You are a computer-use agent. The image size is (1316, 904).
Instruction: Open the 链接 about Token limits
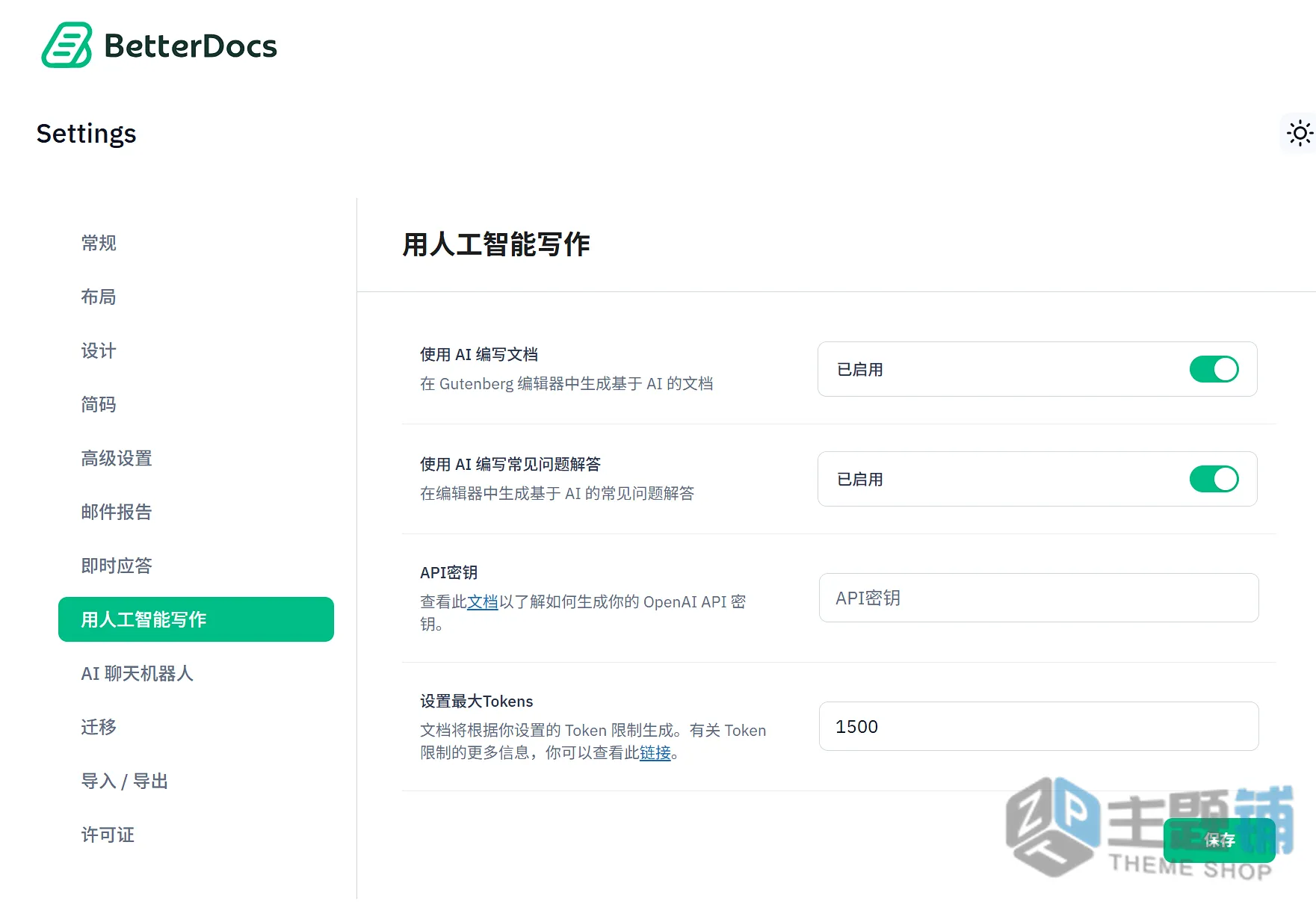(655, 752)
